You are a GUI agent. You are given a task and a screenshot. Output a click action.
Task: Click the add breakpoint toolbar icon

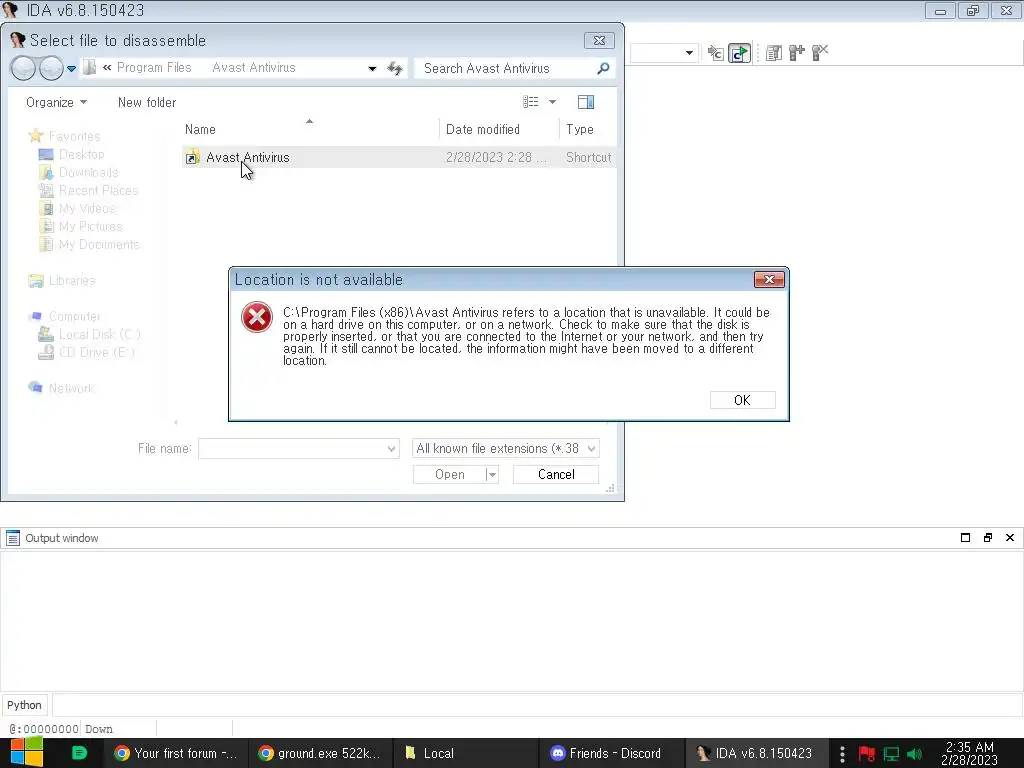pyautogui.click(x=796, y=53)
